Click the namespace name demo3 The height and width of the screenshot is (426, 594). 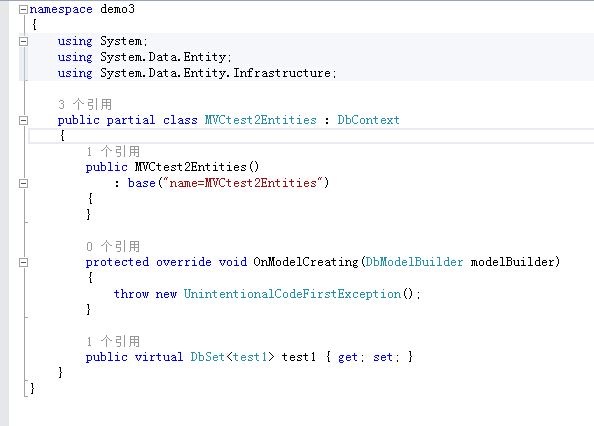pos(117,9)
